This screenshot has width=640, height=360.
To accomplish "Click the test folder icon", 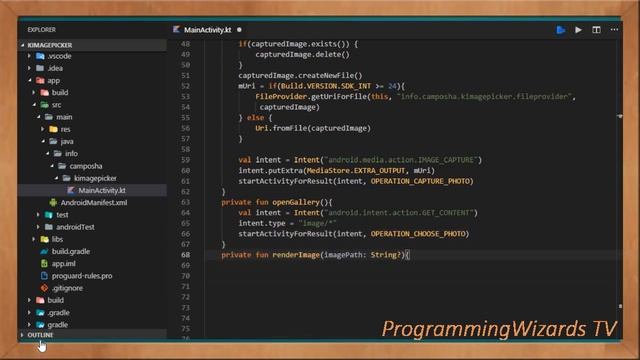I will [49, 215].
